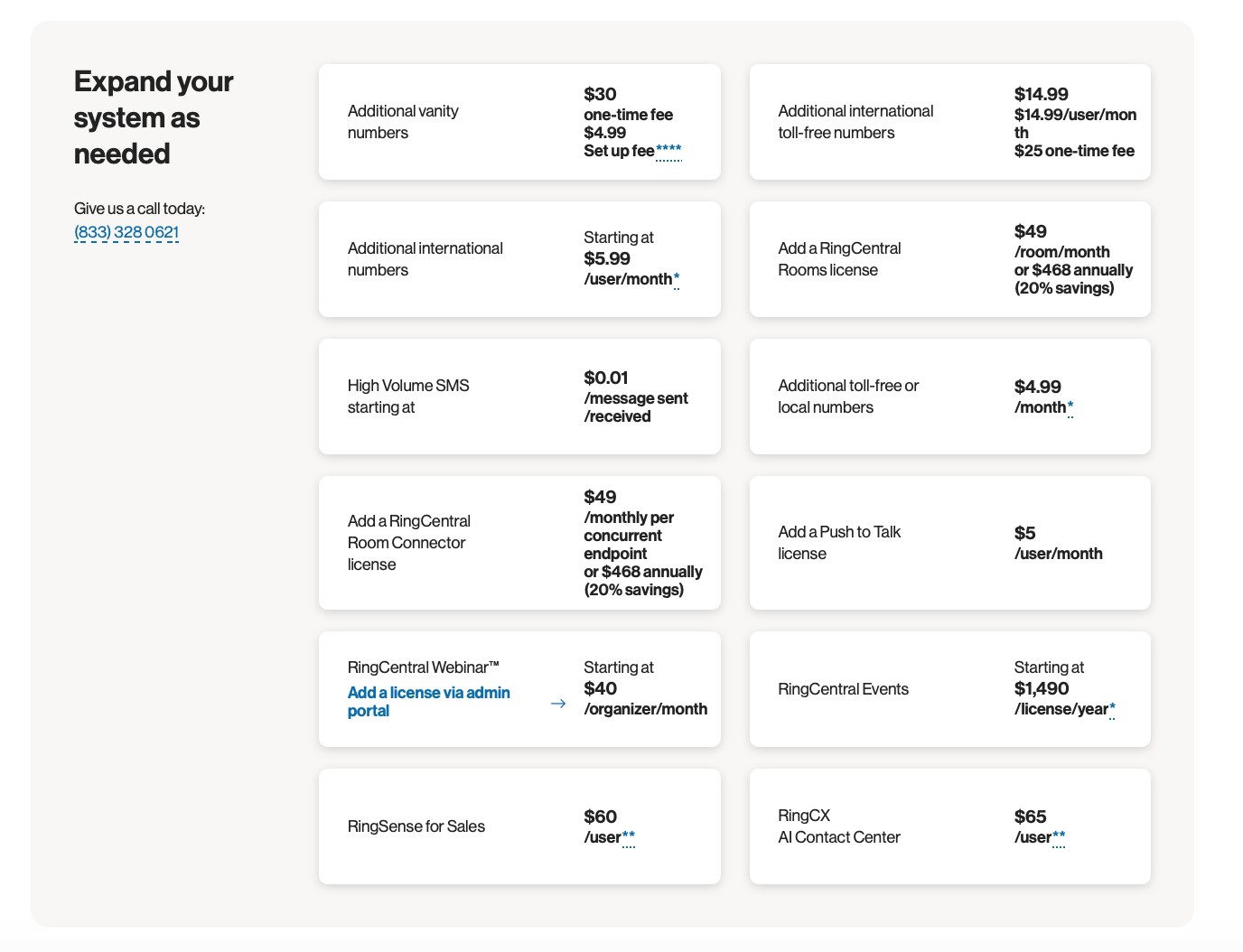Open 'Add a license via admin portal' link
Image resolution: width=1243 pixels, height=952 pixels.
click(x=428, y=702)
